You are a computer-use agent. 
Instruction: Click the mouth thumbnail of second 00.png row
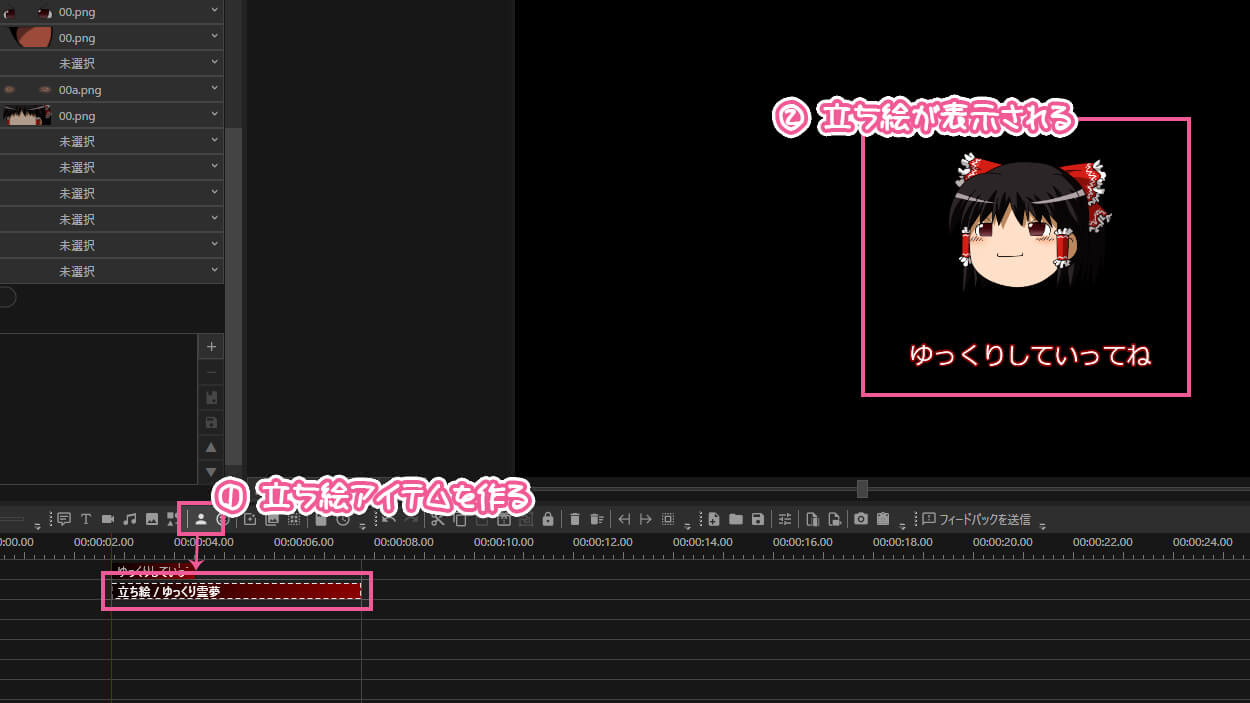click(x=31, y=37)
